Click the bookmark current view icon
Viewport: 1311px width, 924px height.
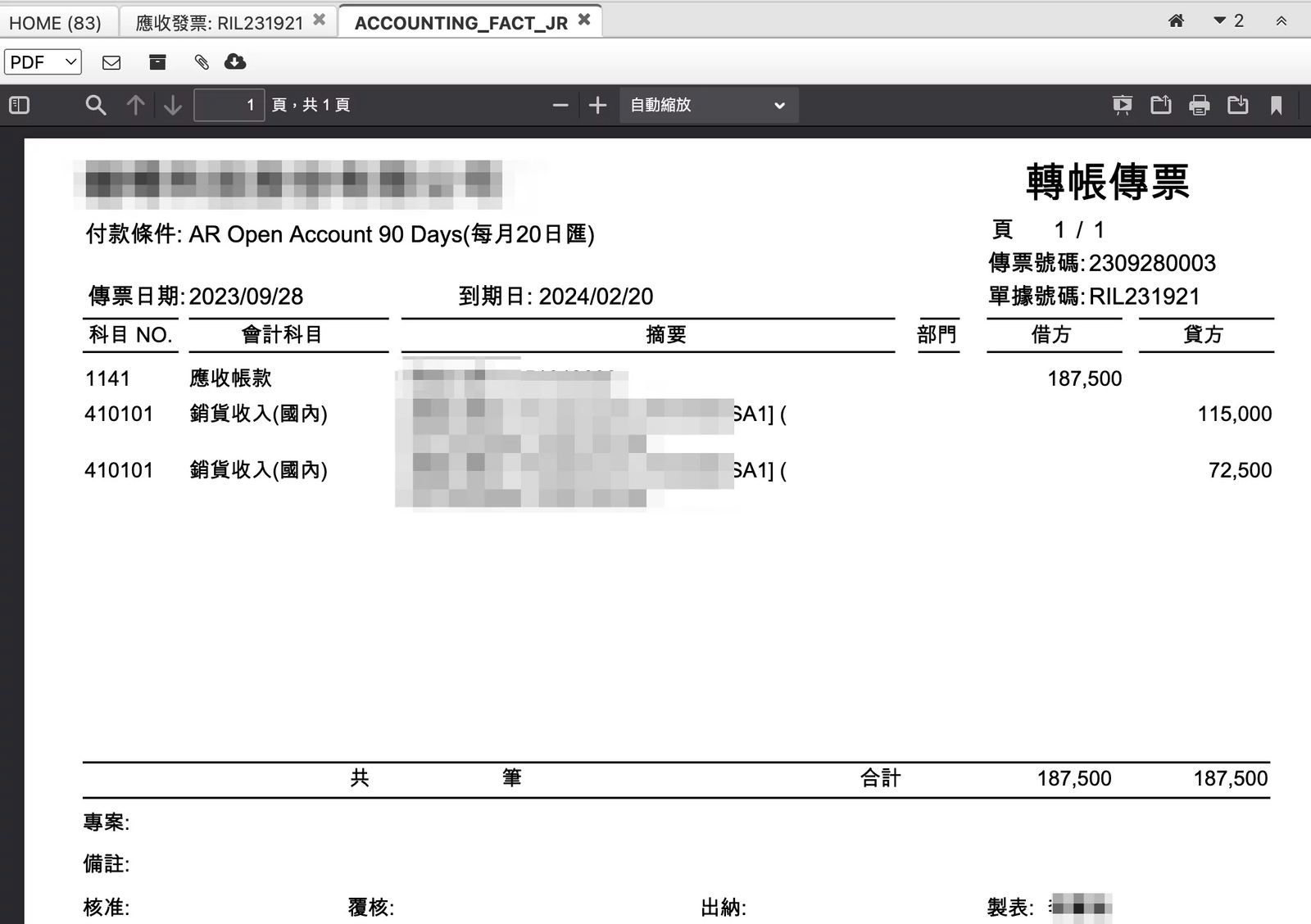pyautogui.click(x=1276, y=105)
